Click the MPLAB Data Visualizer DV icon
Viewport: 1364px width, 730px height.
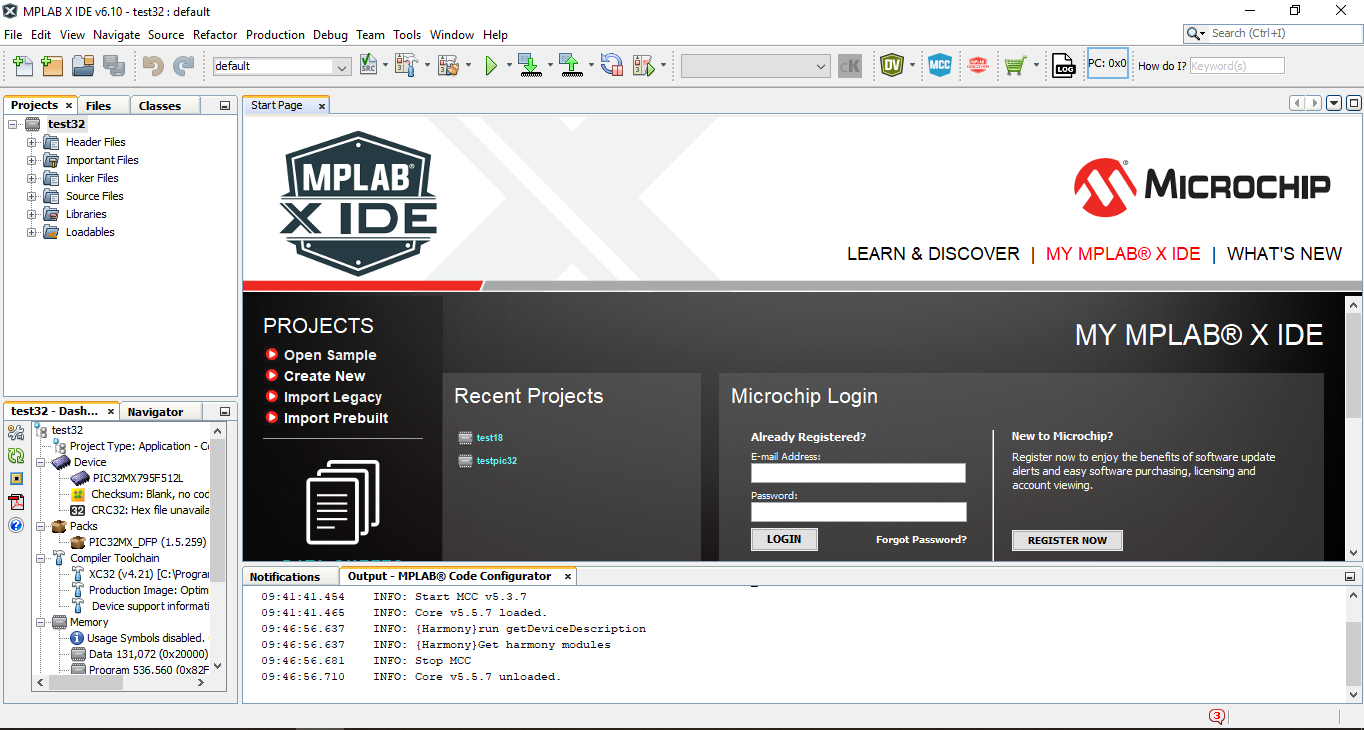[x=891, y=66]
